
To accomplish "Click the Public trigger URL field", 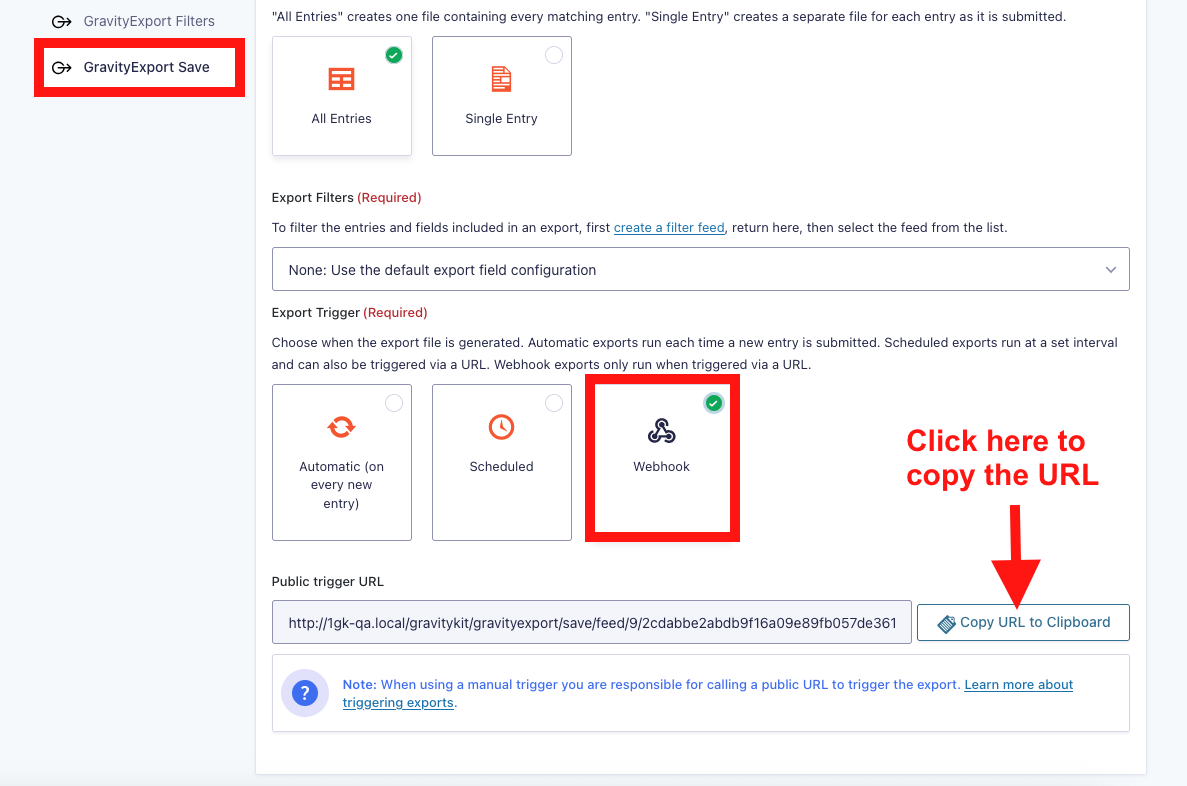I will [x=591, y=622].
